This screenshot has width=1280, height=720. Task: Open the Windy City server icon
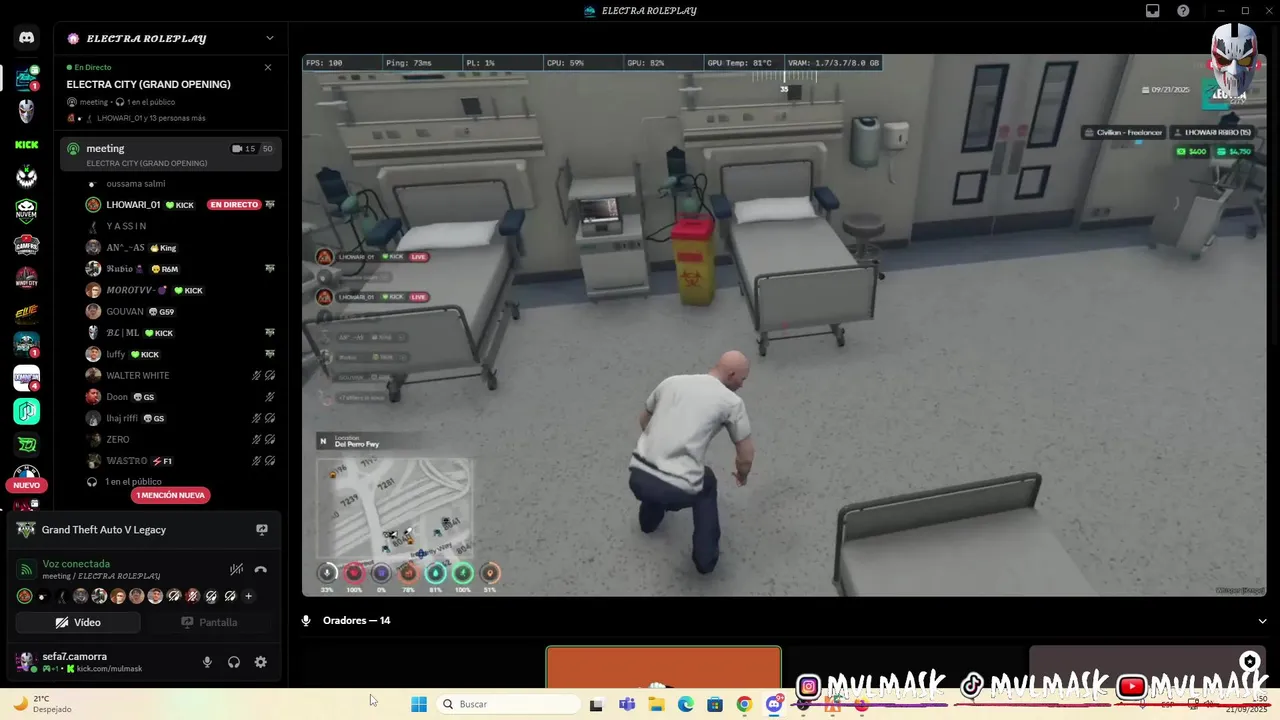[x=27, y=278]
